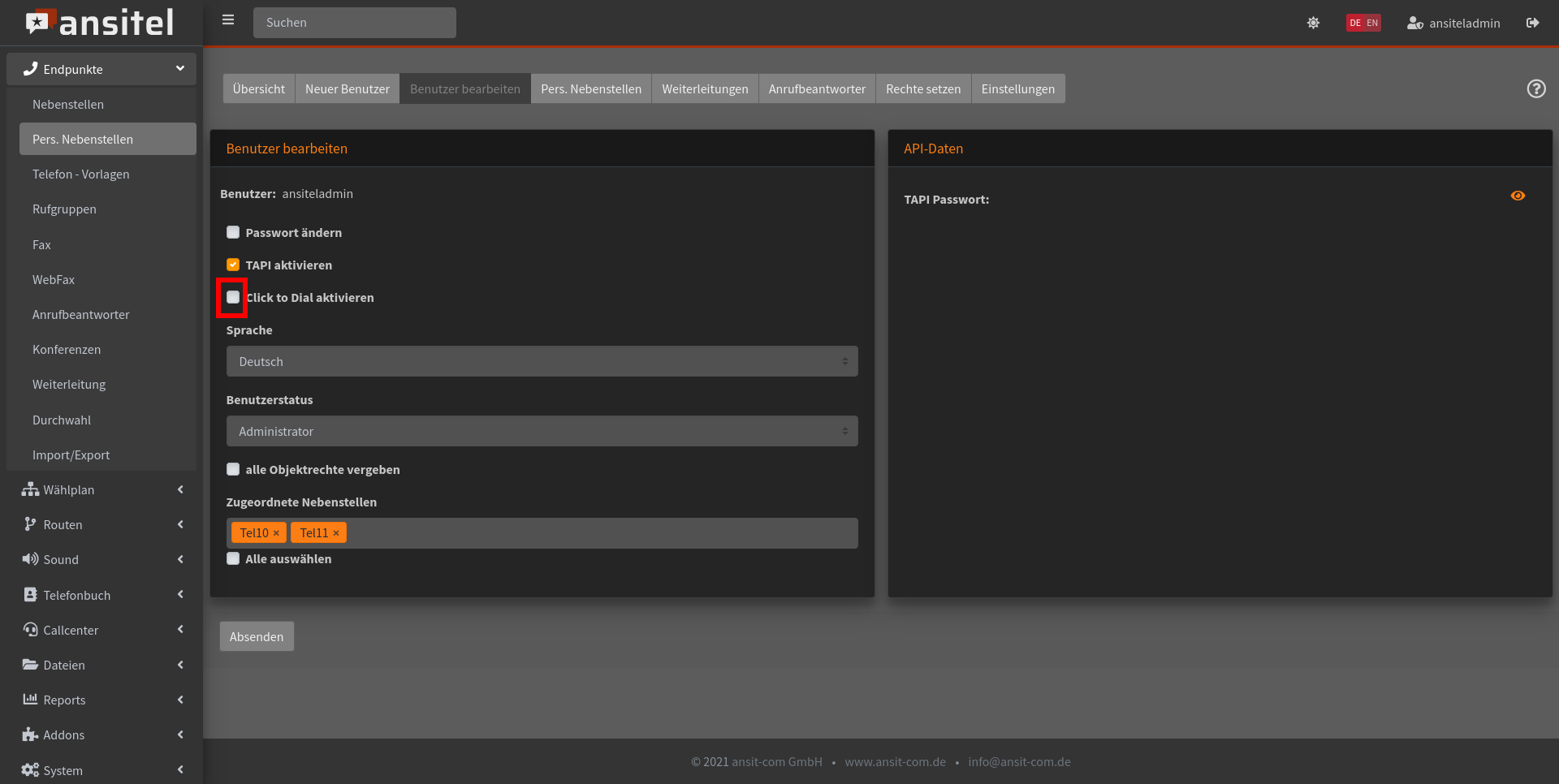This screenshot has height=784, width=1559.
Task: Enable Click to Dial aktivieren checkbox
Action: click(233, 298)
